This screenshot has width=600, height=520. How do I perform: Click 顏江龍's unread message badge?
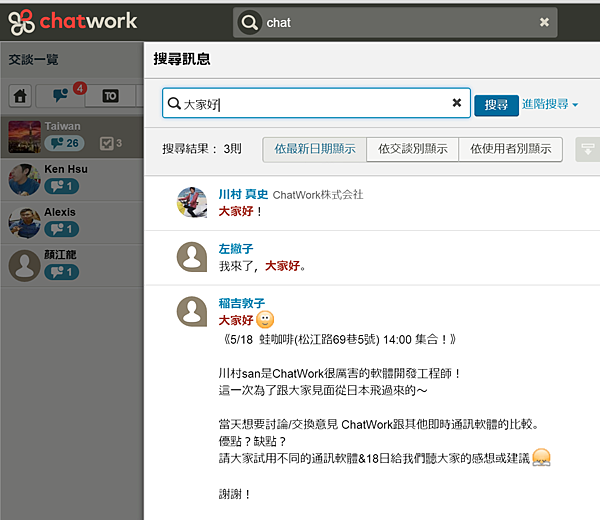(62, 272)
